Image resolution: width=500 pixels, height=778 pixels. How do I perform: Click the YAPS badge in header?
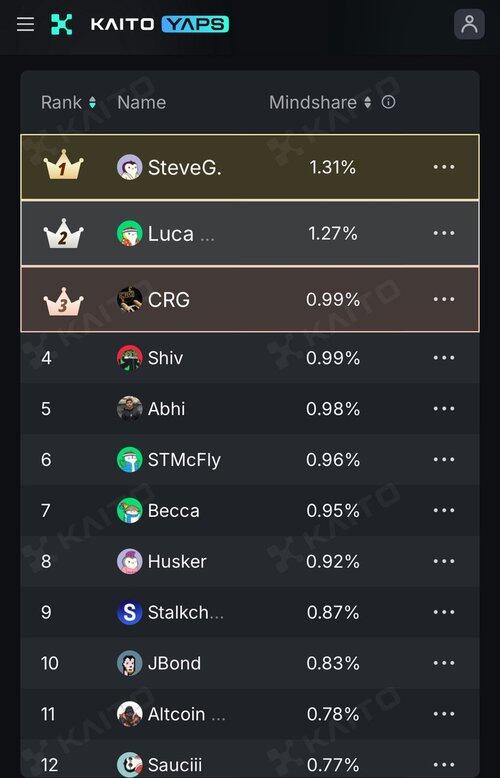(x=195, y=24)
